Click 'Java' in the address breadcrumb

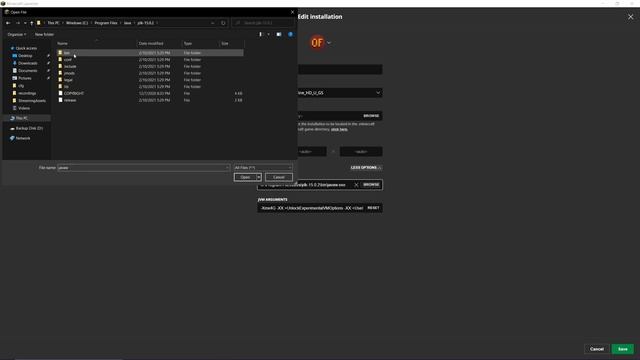pos(128,23)
